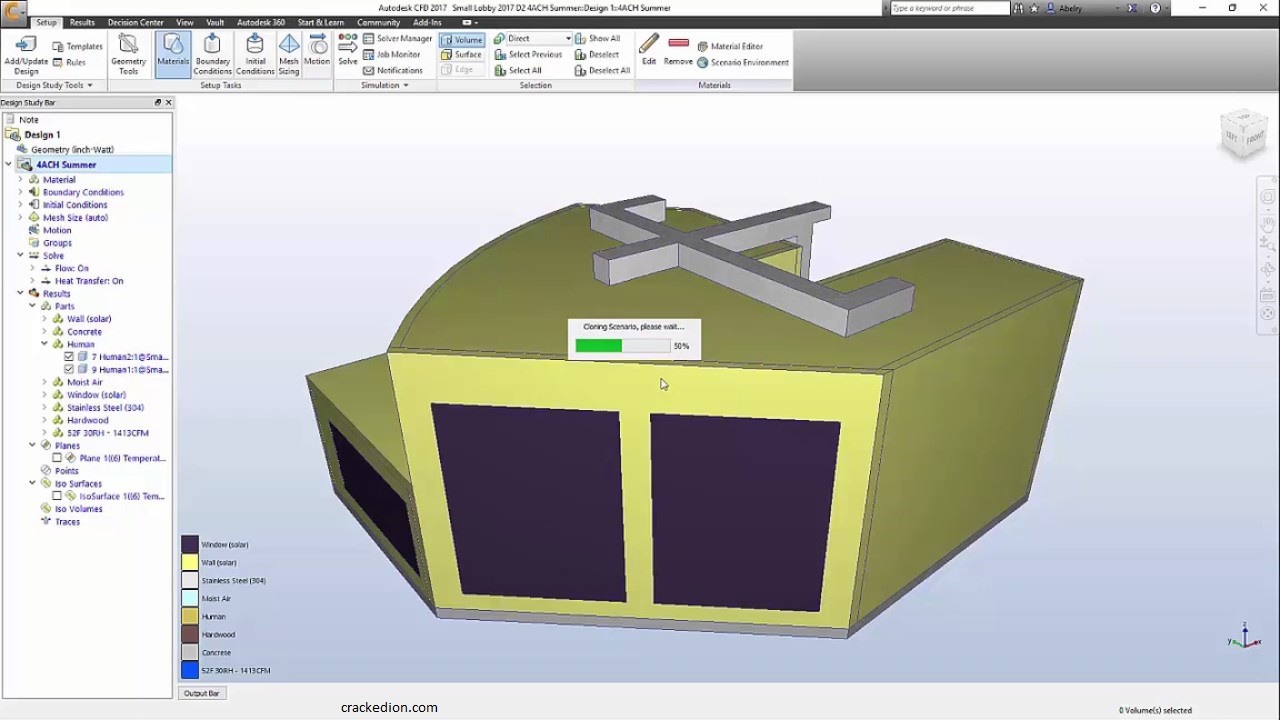
Task: Open the Autodesk 360 tab
Action: (x=260, y=22)
